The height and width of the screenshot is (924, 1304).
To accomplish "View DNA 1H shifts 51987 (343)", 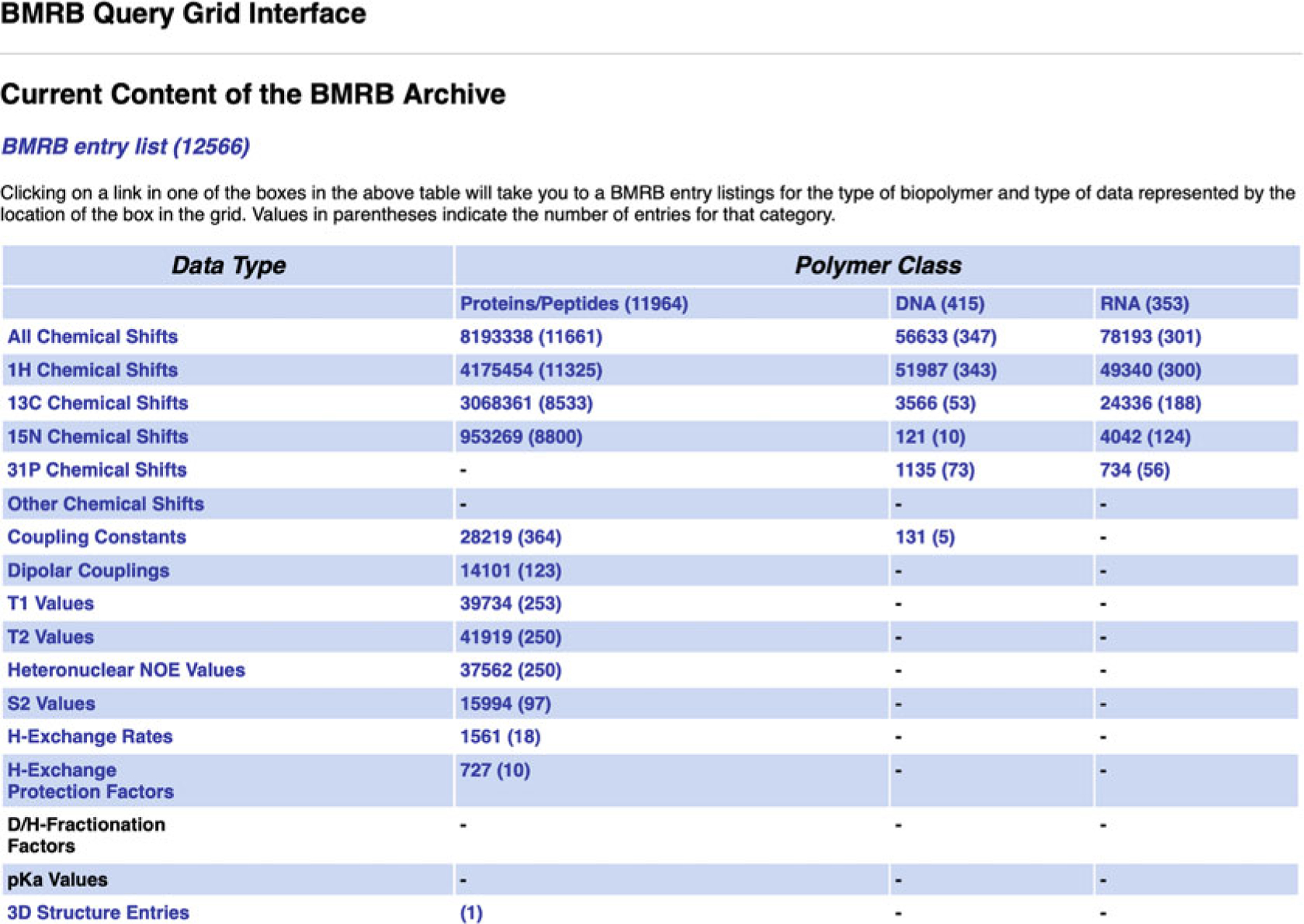I will coord(946,370).
